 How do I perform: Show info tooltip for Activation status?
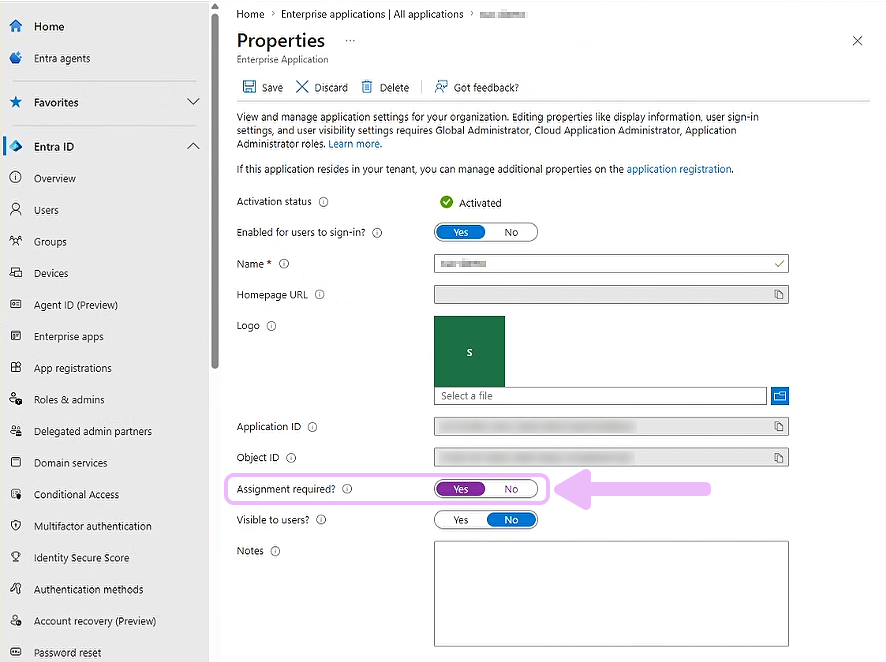pyautogui.click(x=323, y=202)
